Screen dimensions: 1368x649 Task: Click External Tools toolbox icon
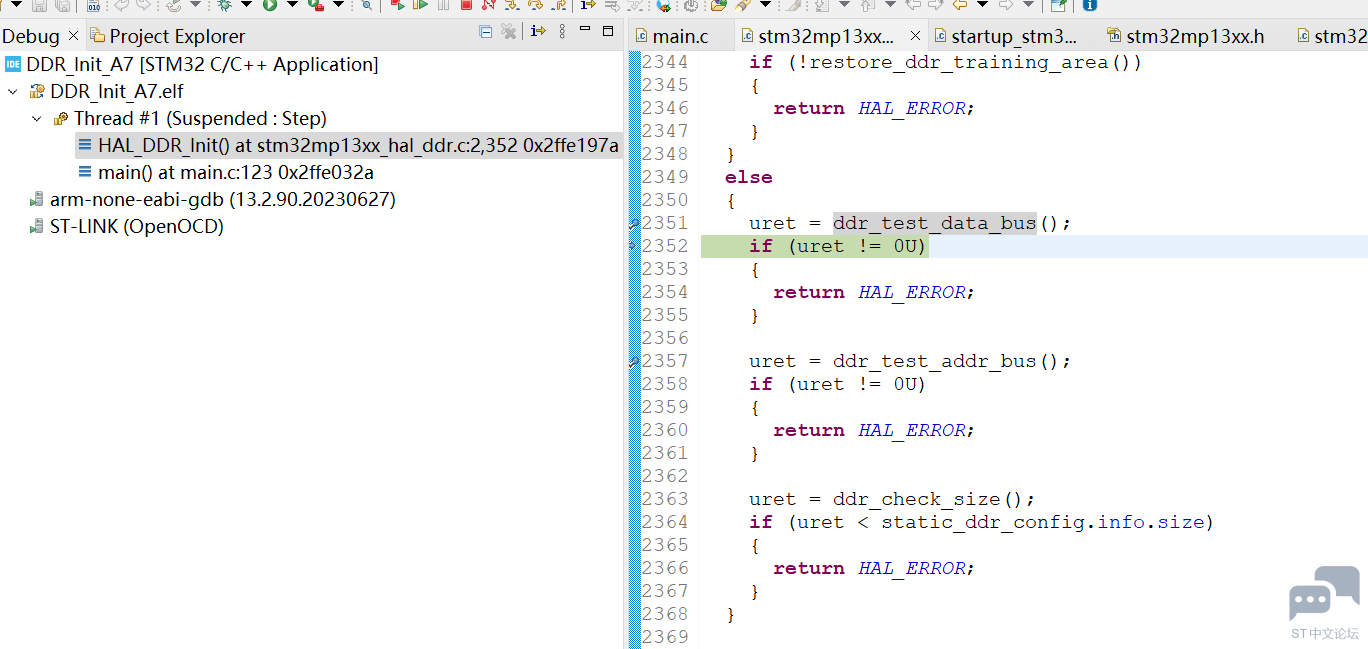click(316, 5)
